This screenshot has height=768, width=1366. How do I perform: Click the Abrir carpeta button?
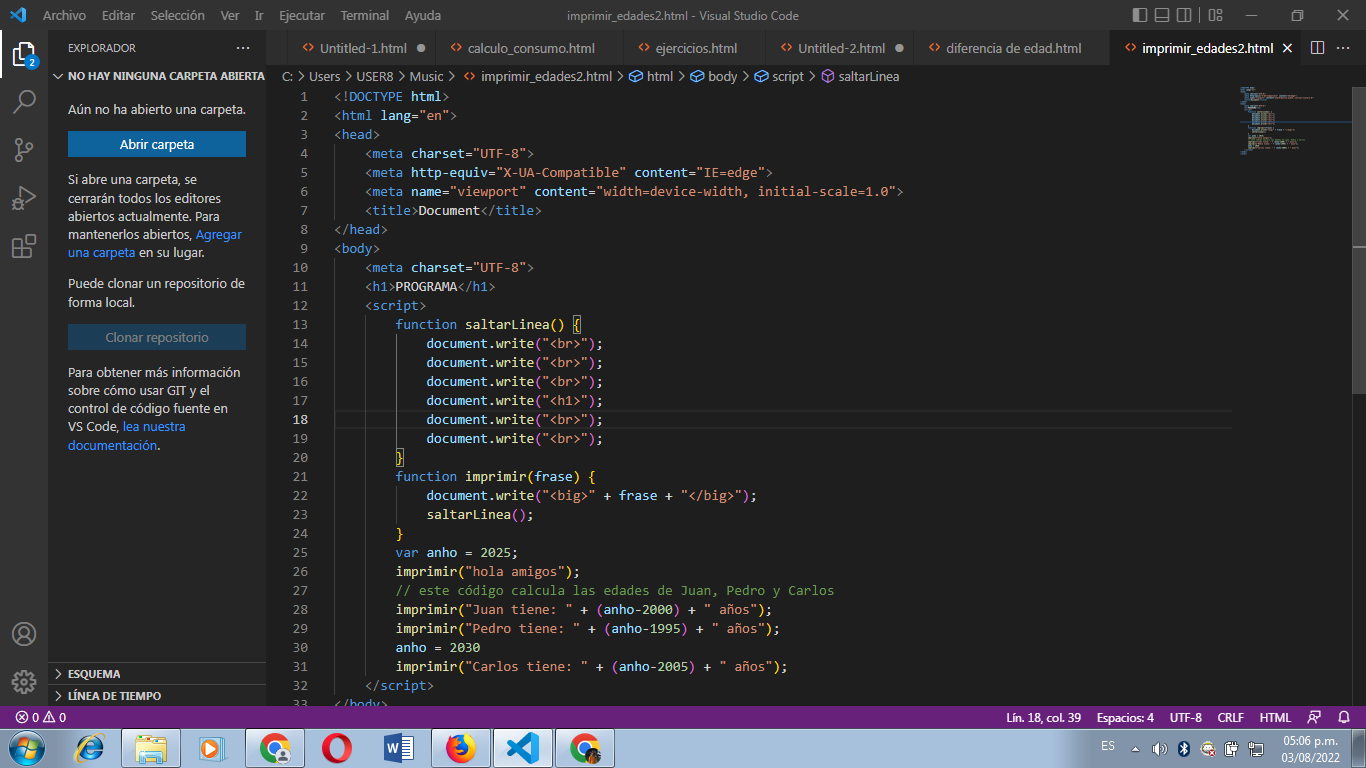tap(157, 144)
